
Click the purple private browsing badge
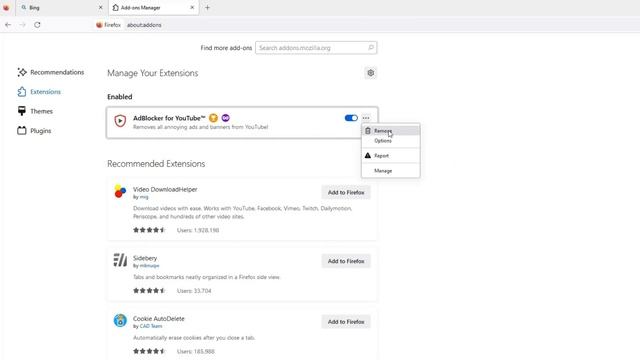[x=225, y=118]
